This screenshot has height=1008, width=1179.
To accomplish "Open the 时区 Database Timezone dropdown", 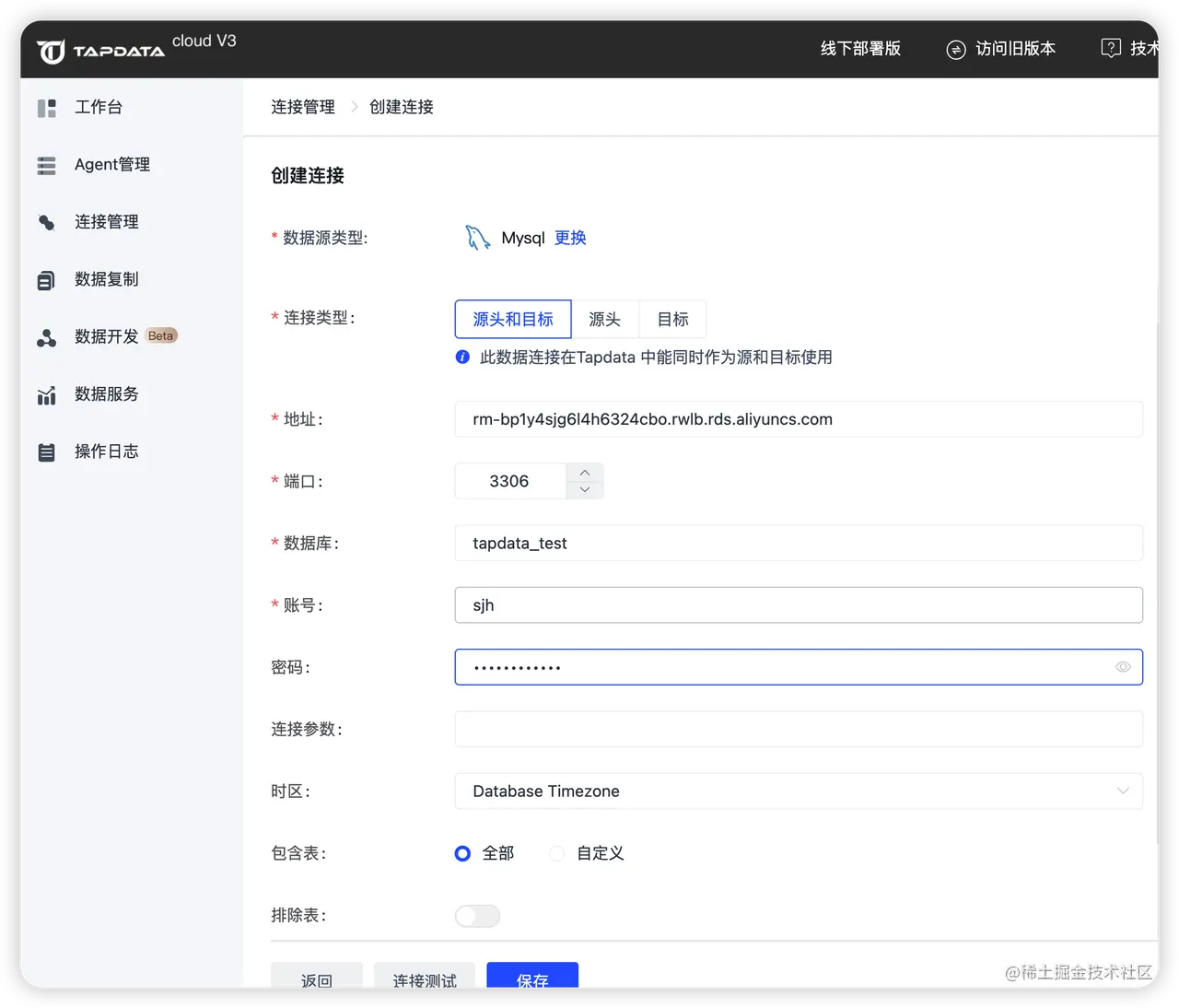I will pos(799,791).
